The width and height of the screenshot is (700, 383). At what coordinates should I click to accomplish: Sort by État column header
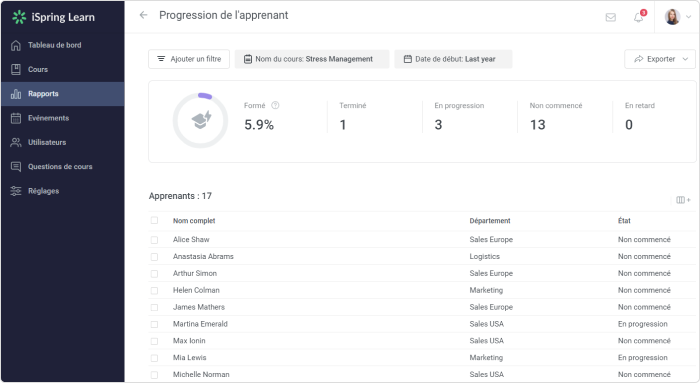[x=624, y=221]
